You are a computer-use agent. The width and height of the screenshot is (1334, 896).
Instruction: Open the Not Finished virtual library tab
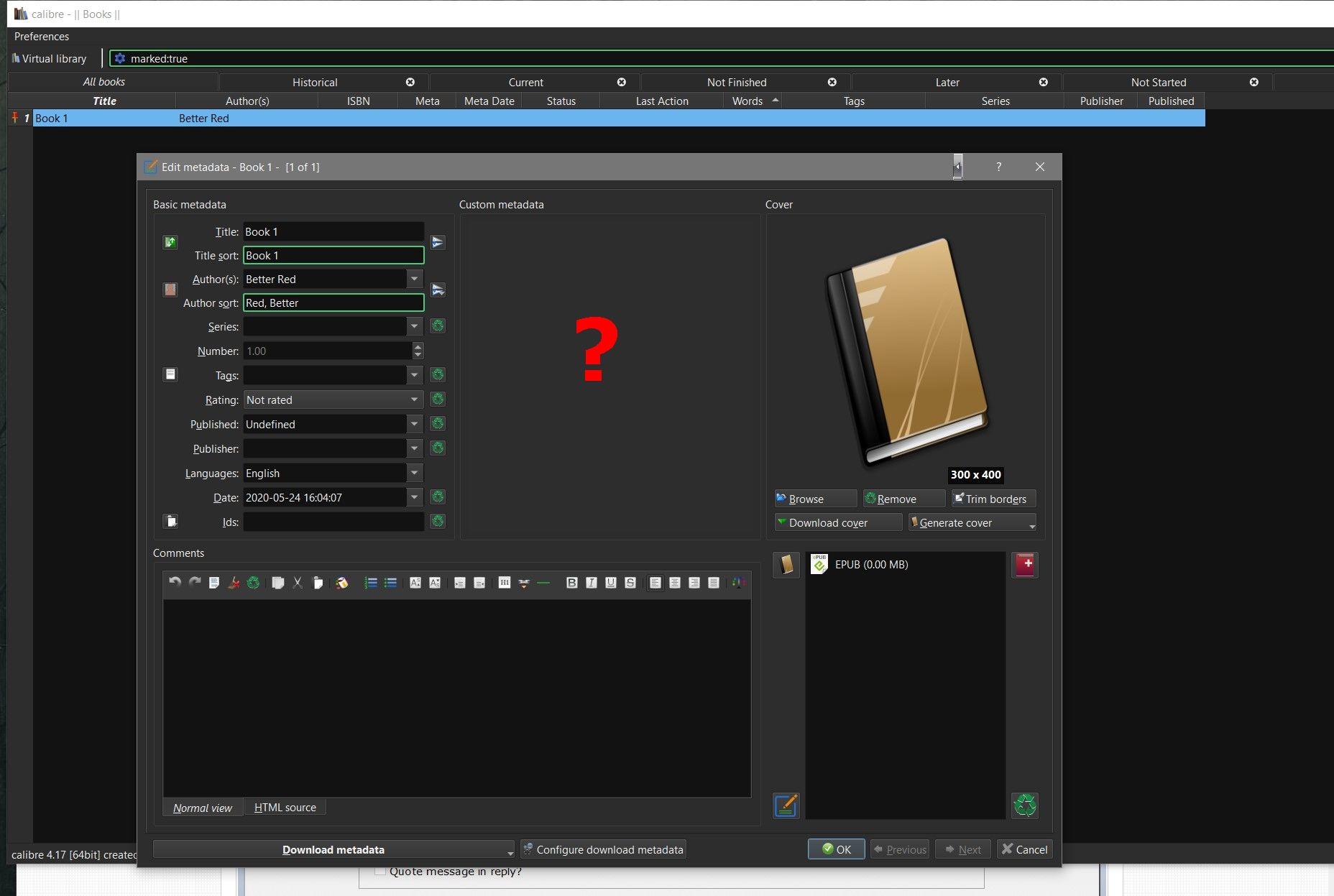tap(736, 83)
